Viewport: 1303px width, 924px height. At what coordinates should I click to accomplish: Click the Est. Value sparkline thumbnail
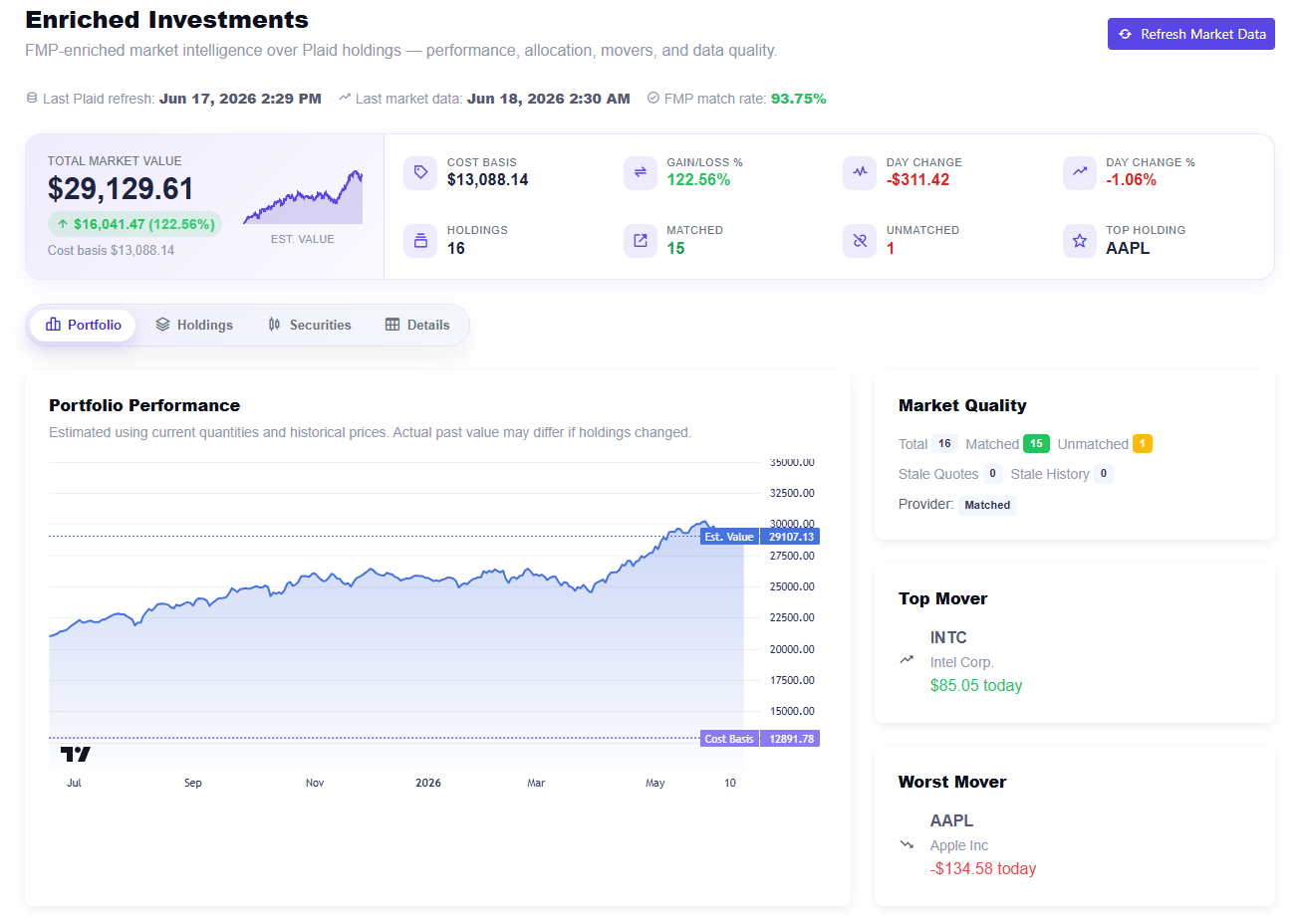303,197
